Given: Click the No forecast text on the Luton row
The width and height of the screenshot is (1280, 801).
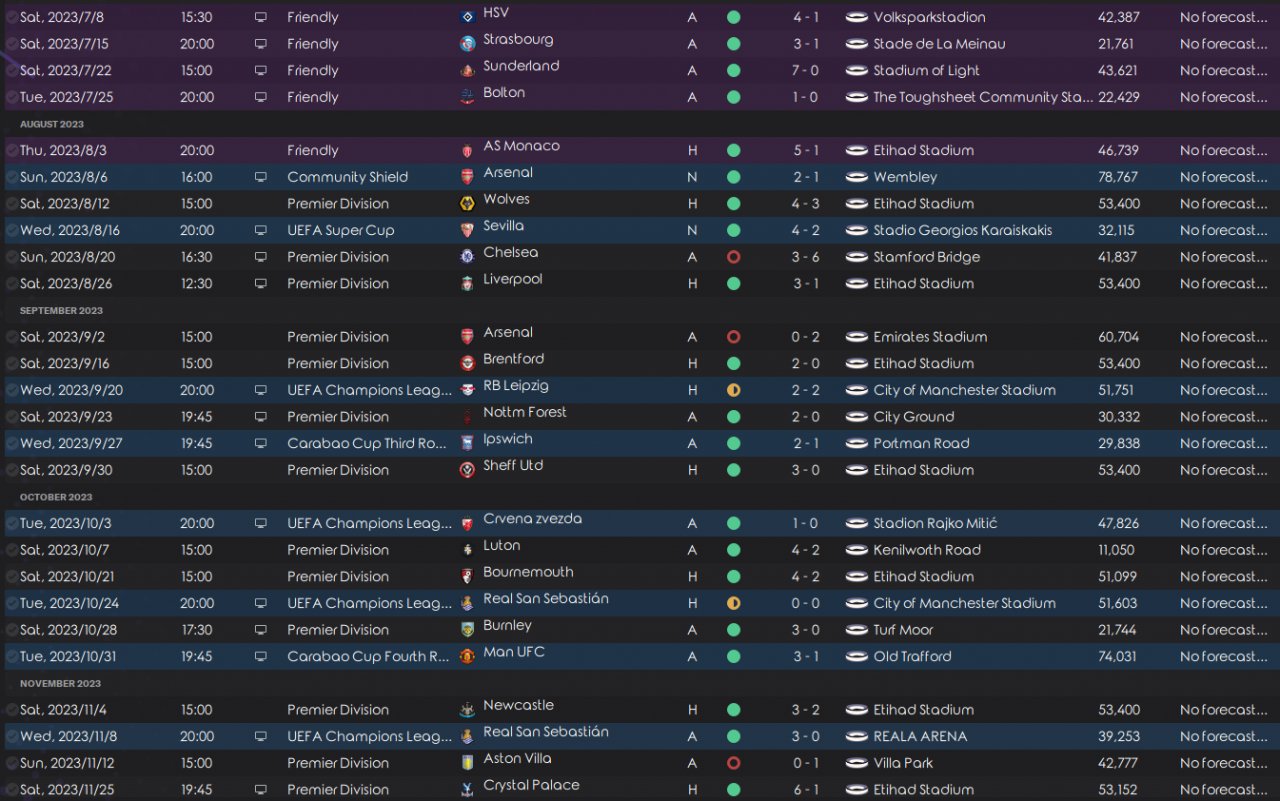Looking at the screenshot, I should point(1224,550).
